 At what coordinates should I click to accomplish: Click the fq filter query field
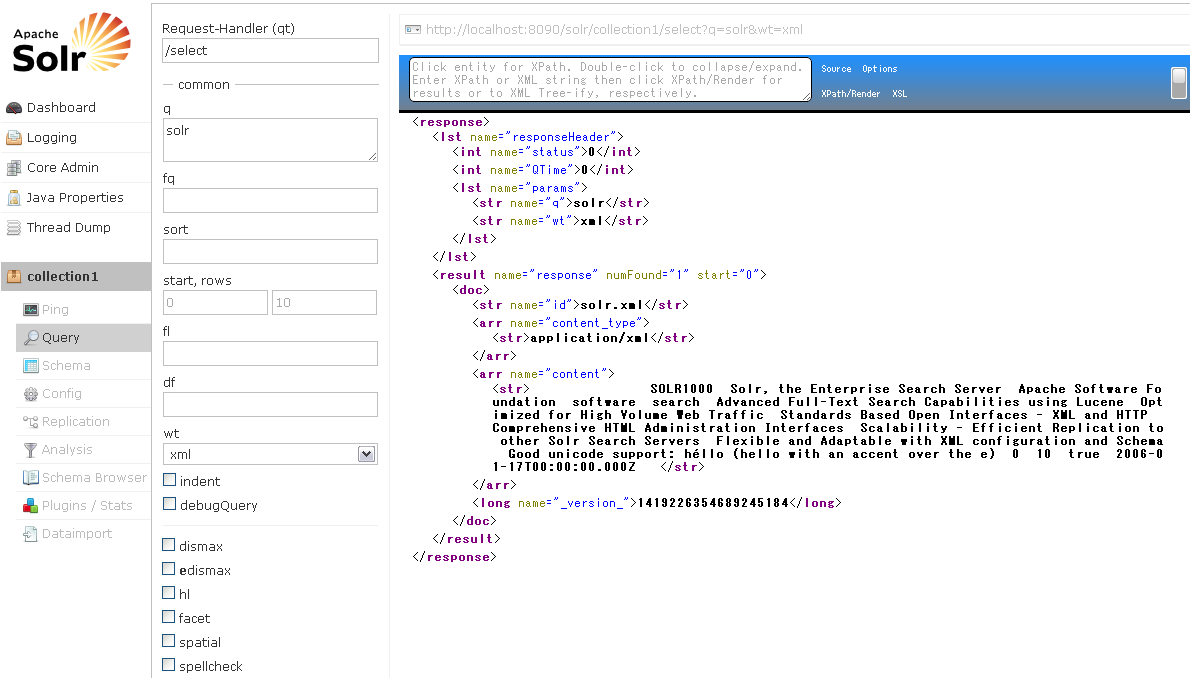(x=270, y=200)
